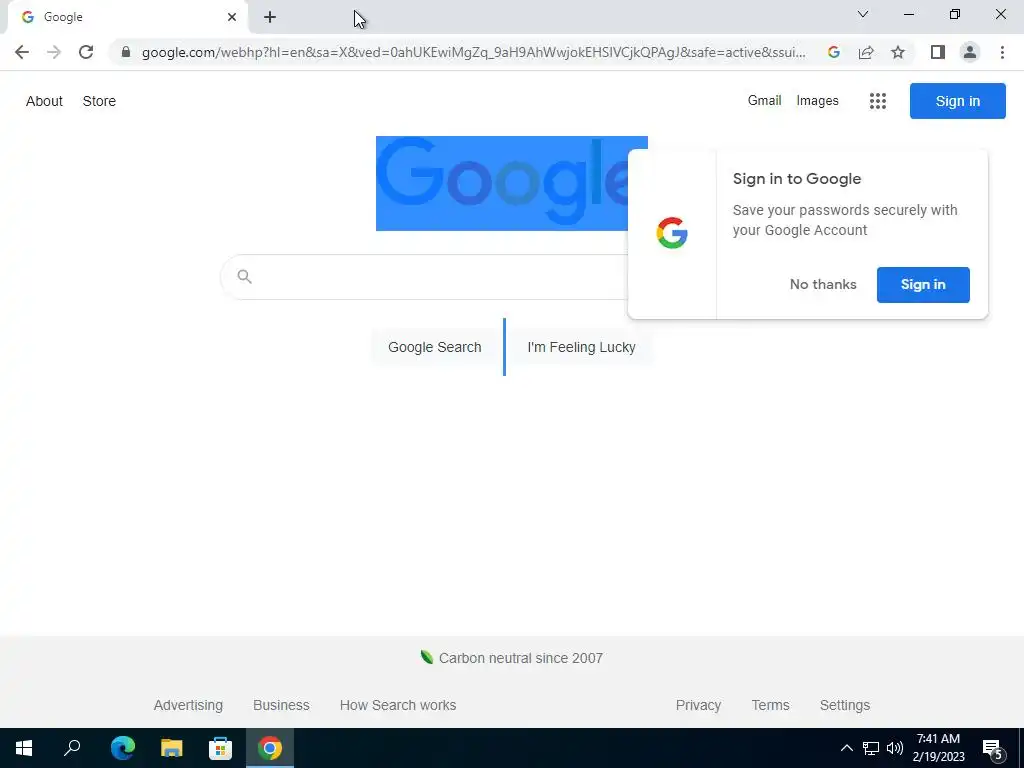
Task: Launch Microsoft Edge from taskbar
Action: (x=122, y=748)
